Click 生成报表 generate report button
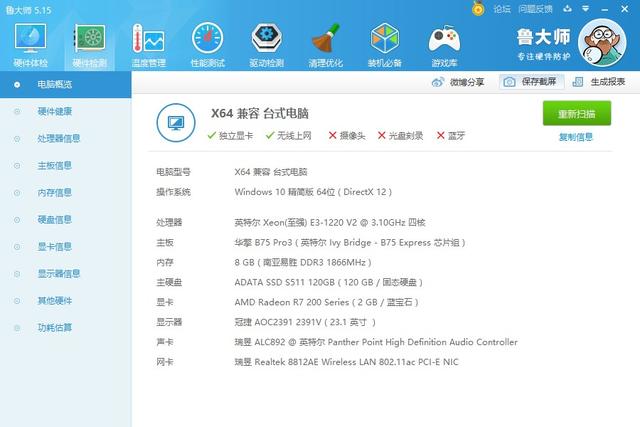640x427 pixels. [x=599, y=82]
